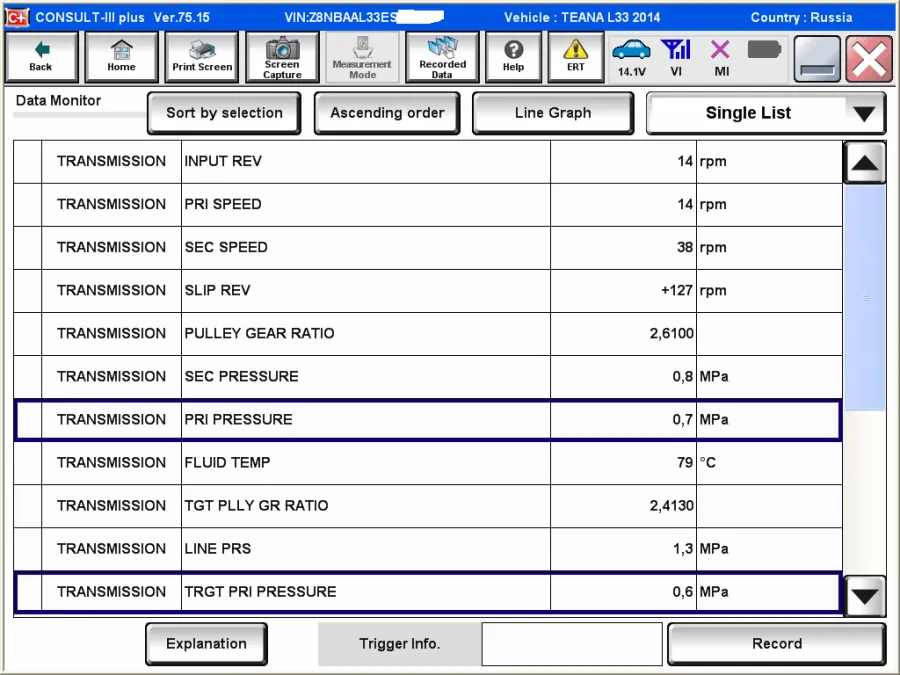900x675 pixels.
Task: Click the CONSULT-III plus logo icon
Action: pyautogui.click(x=17, y=17)
